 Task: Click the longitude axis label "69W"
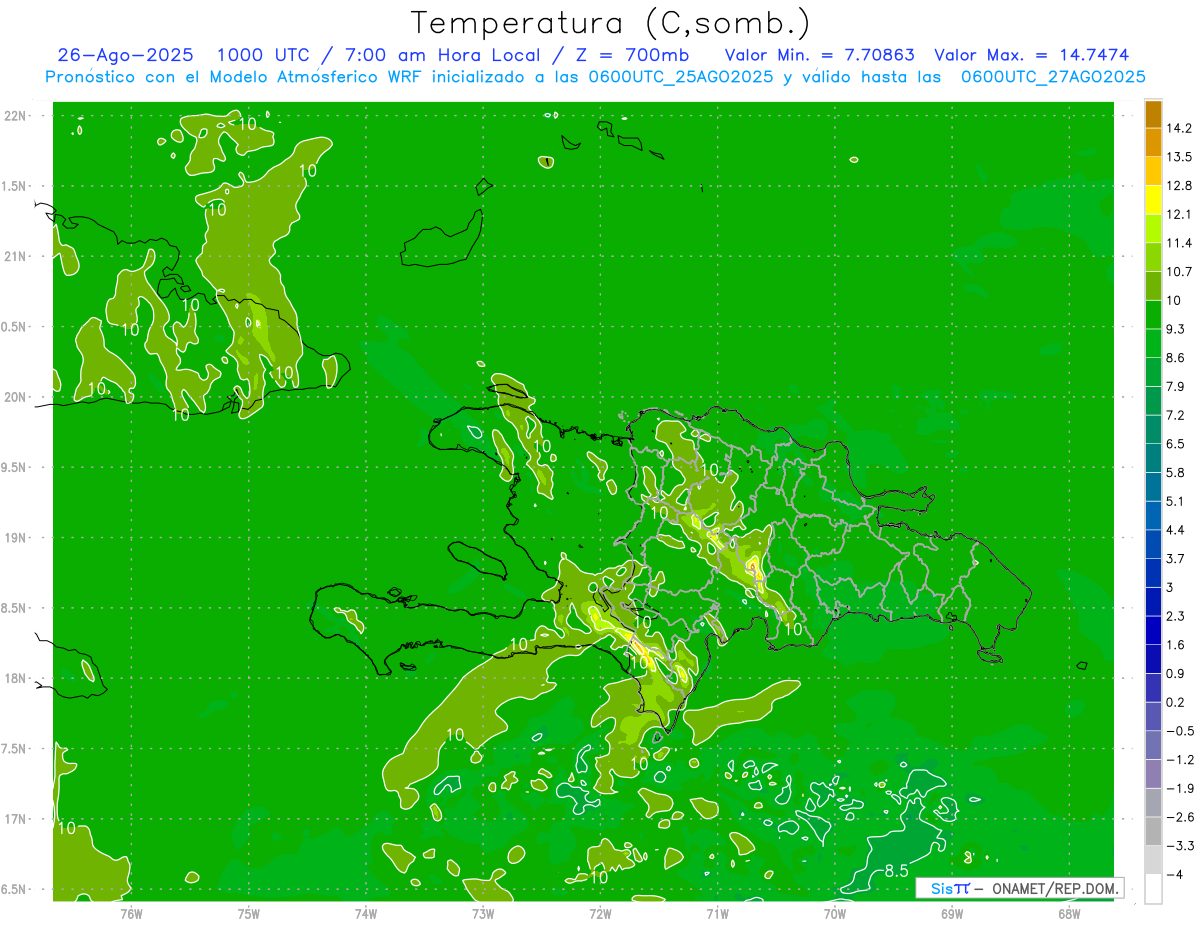951,913
